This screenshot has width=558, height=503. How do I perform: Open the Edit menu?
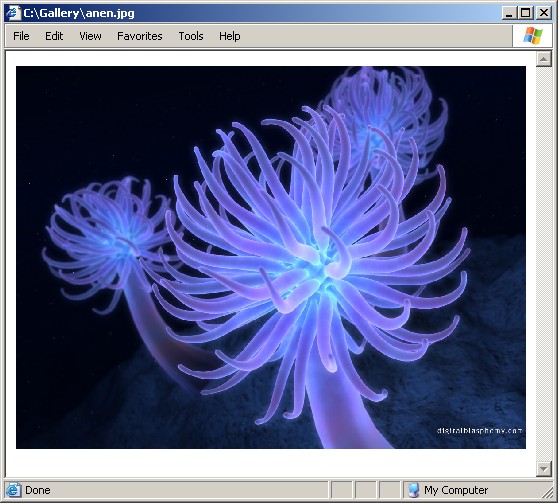point(54,36)
